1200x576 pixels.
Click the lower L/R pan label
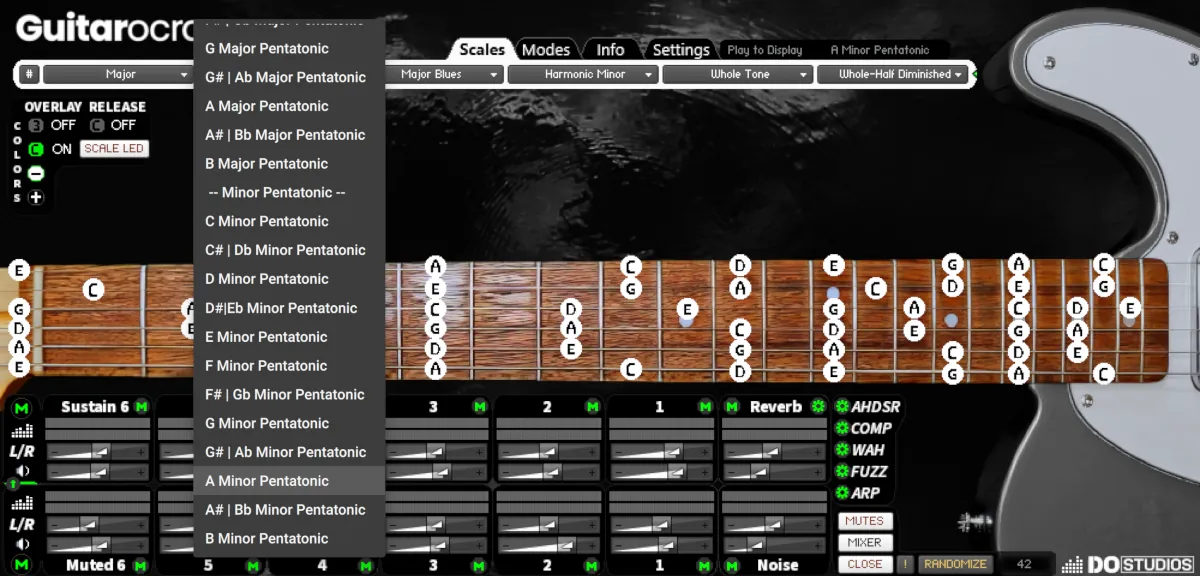[22, 524]
